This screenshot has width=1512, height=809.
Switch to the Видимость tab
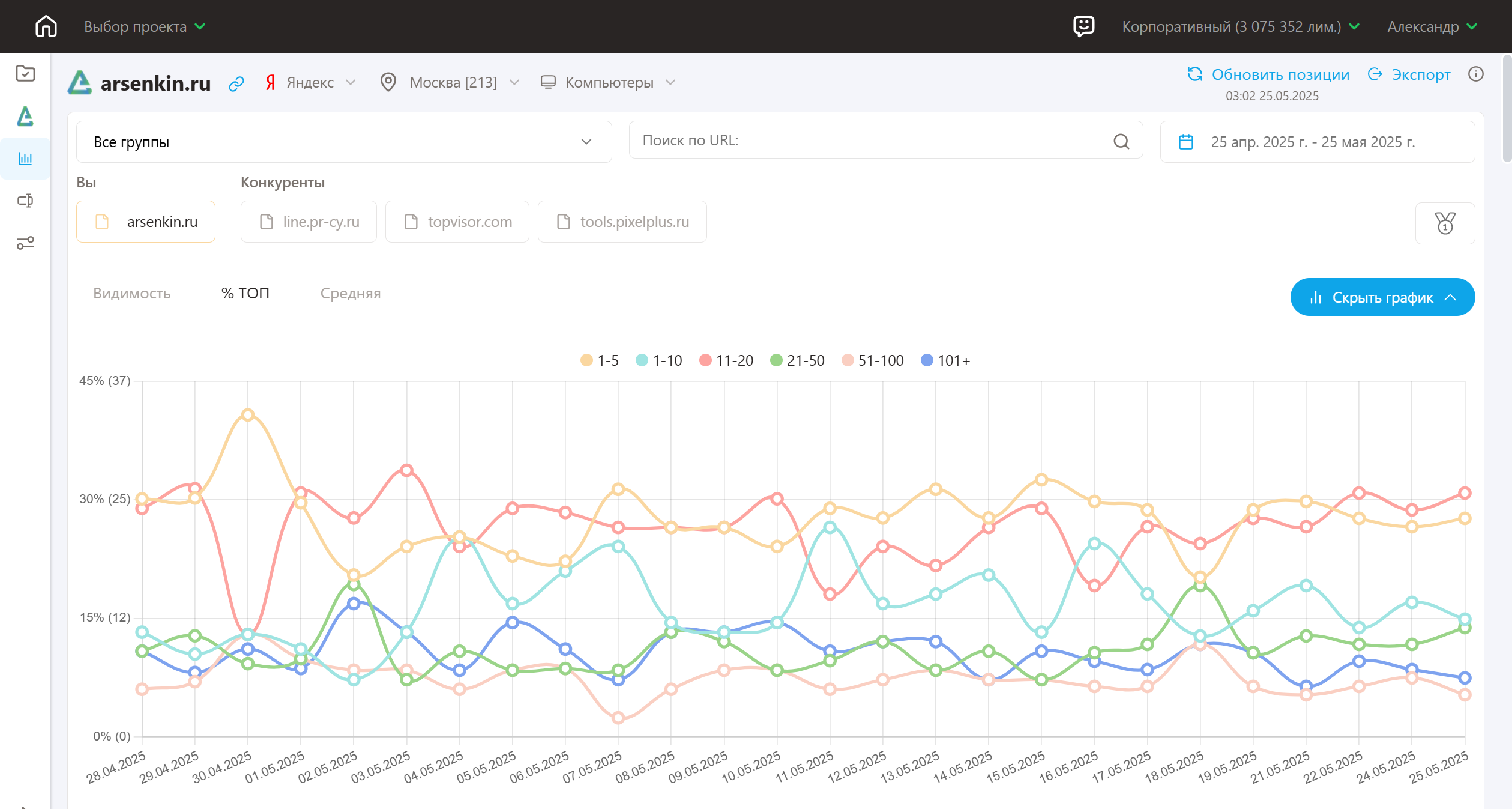pos(131,294)
